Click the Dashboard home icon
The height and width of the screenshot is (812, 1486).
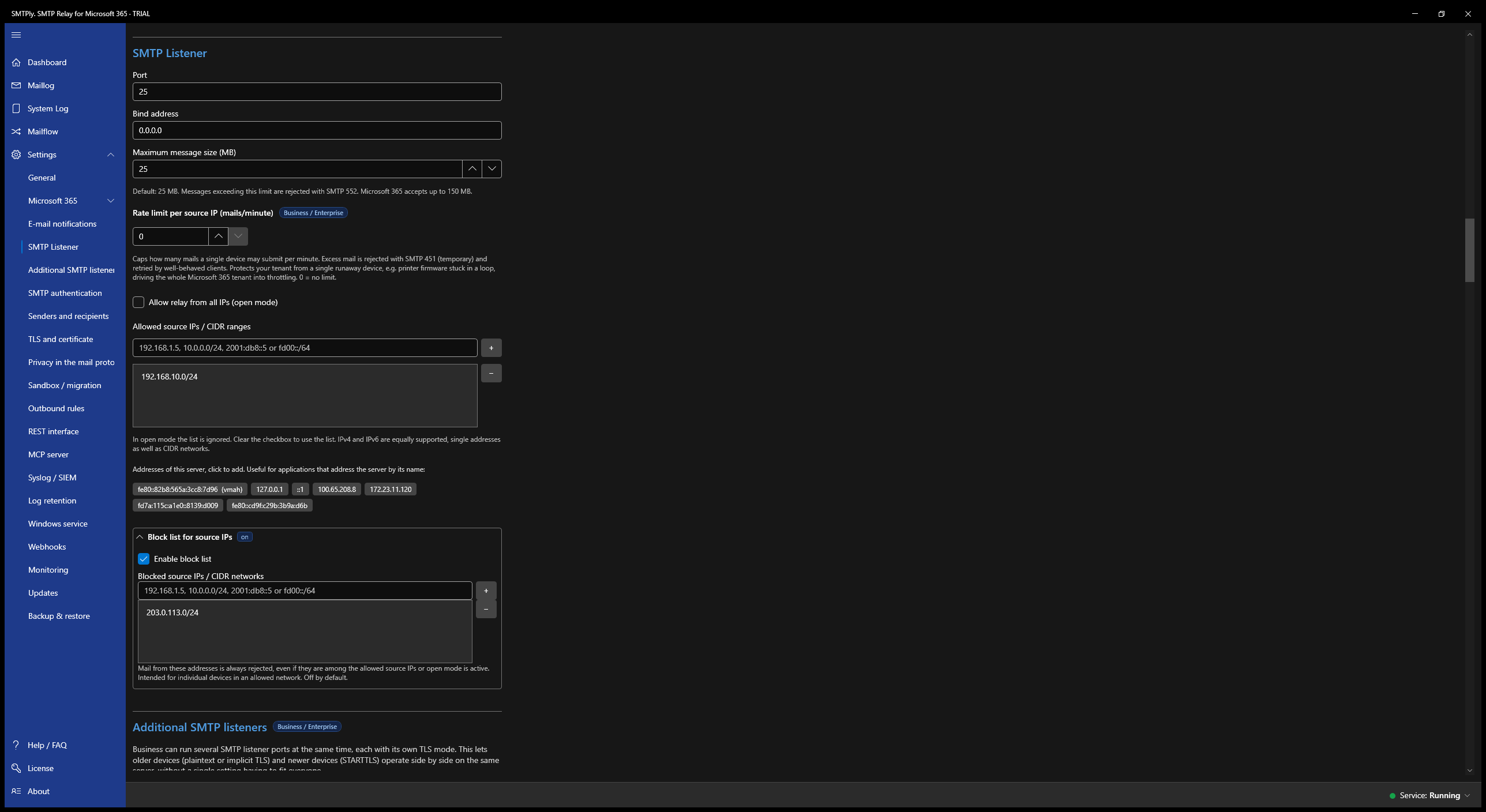tap(16, 62)
